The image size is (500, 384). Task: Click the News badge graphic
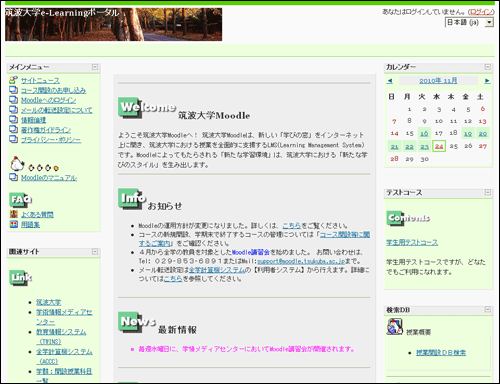[137, 322]
